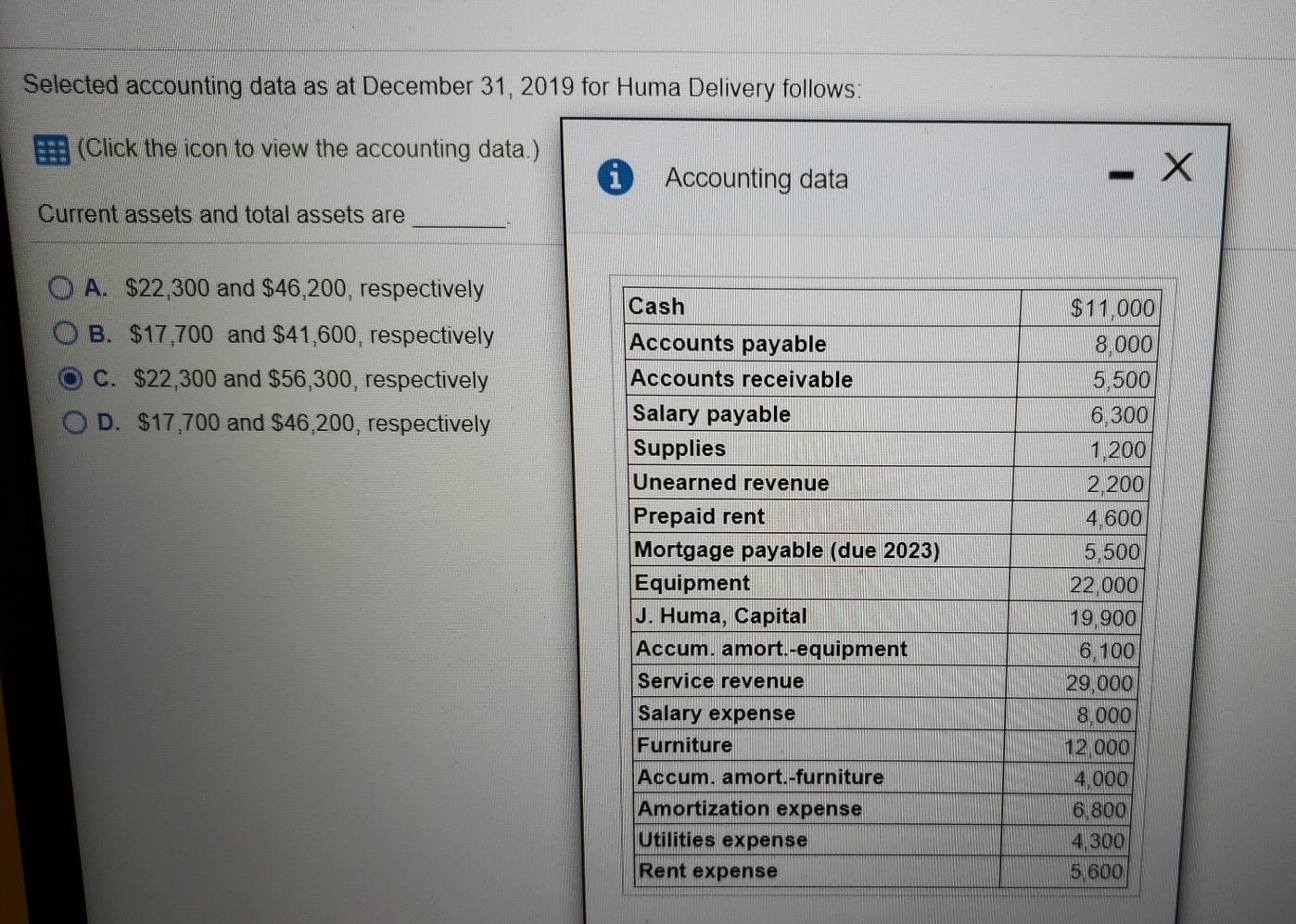Screen dimensions: 1296x924
Task: Click the Accum. amort.-furniture value of 4,000
Action: tap(1099, 778)
